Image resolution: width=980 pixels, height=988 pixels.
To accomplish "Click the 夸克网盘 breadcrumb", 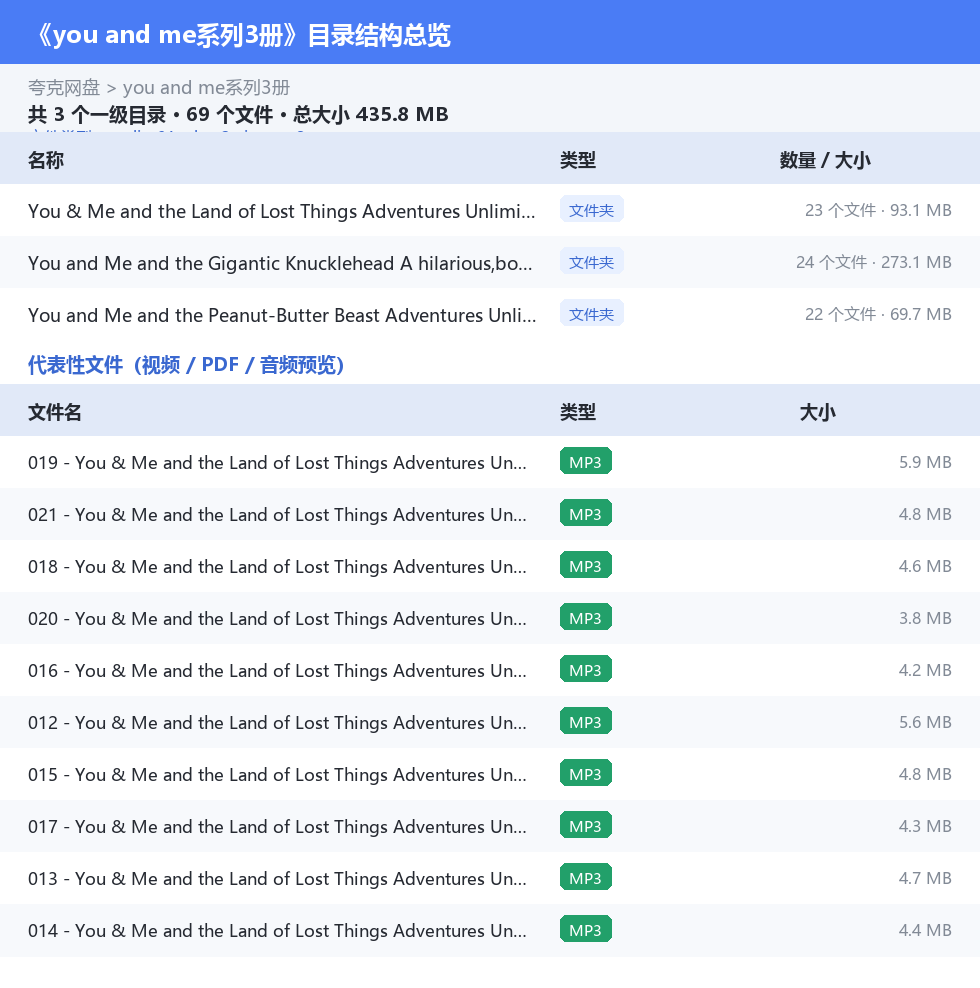I will click(x=64, y=88).
